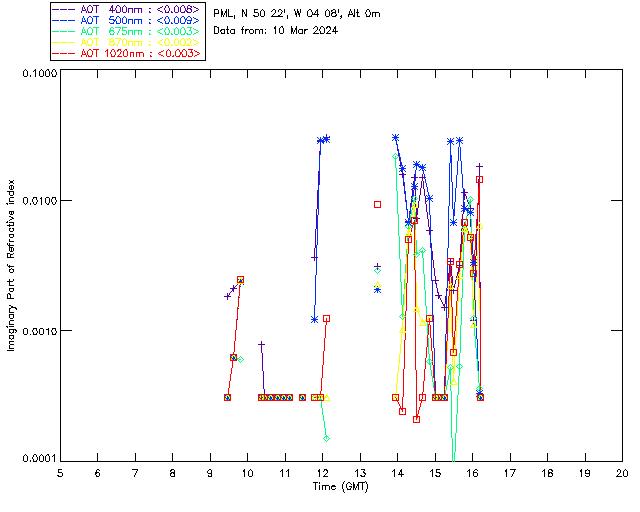This screenshot has width=640, height=512.
Task: Click the 0.0010 y-axis label
Action: click(x=39, y=330)
